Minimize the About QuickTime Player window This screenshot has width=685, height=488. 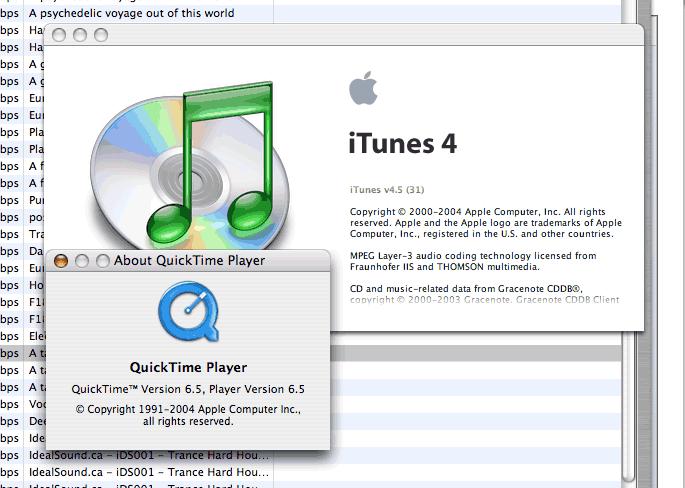click(82, 261)
